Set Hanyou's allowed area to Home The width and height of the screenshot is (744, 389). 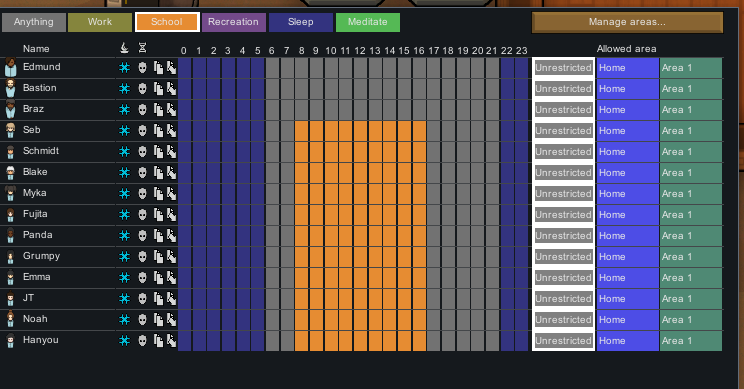pyautogui.click(x=627, y=341)
